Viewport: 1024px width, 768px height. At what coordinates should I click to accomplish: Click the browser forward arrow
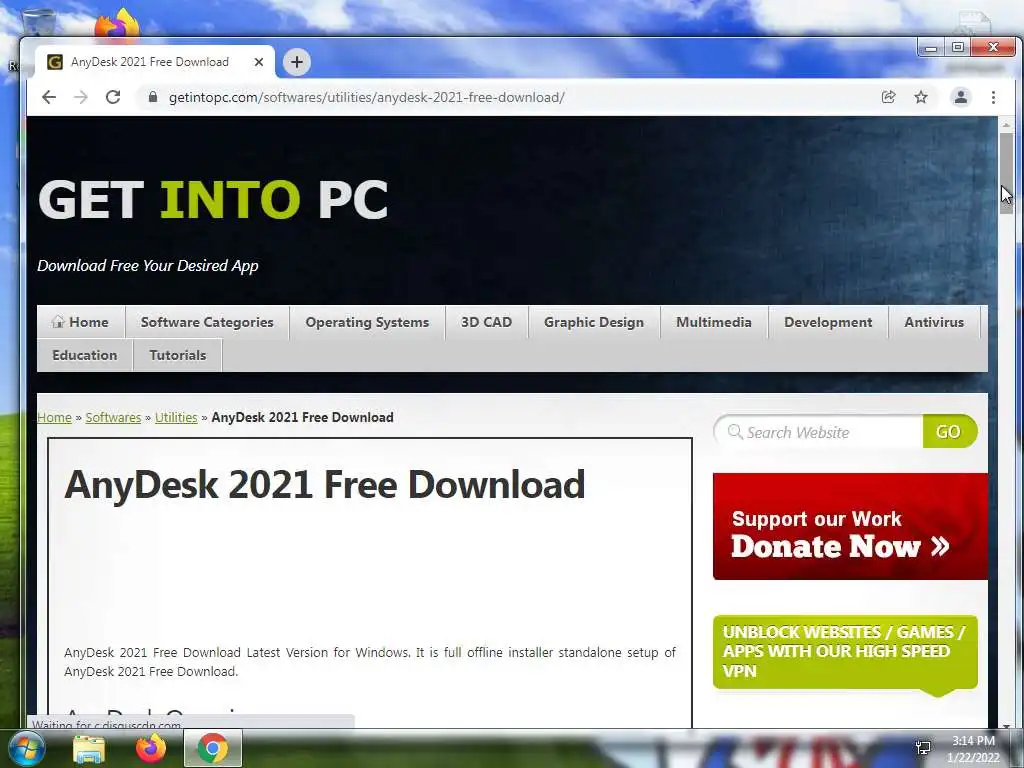coord(81,97)
